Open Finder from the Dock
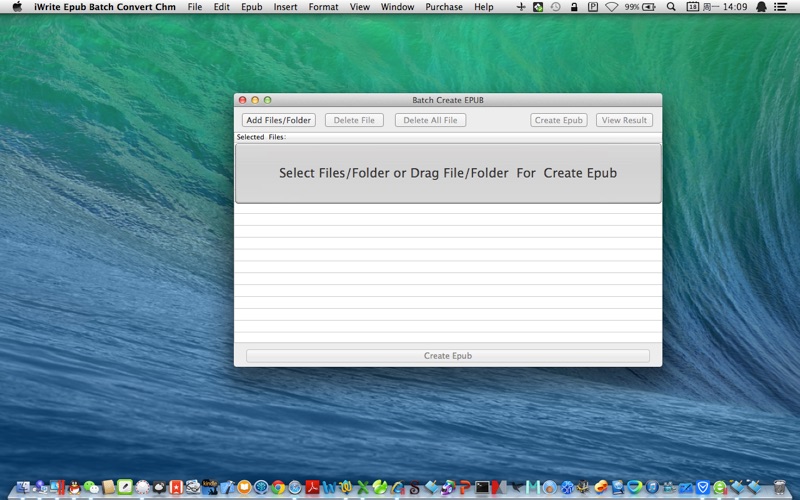Screen dimensions: 800x500 (x=23, y=487)
